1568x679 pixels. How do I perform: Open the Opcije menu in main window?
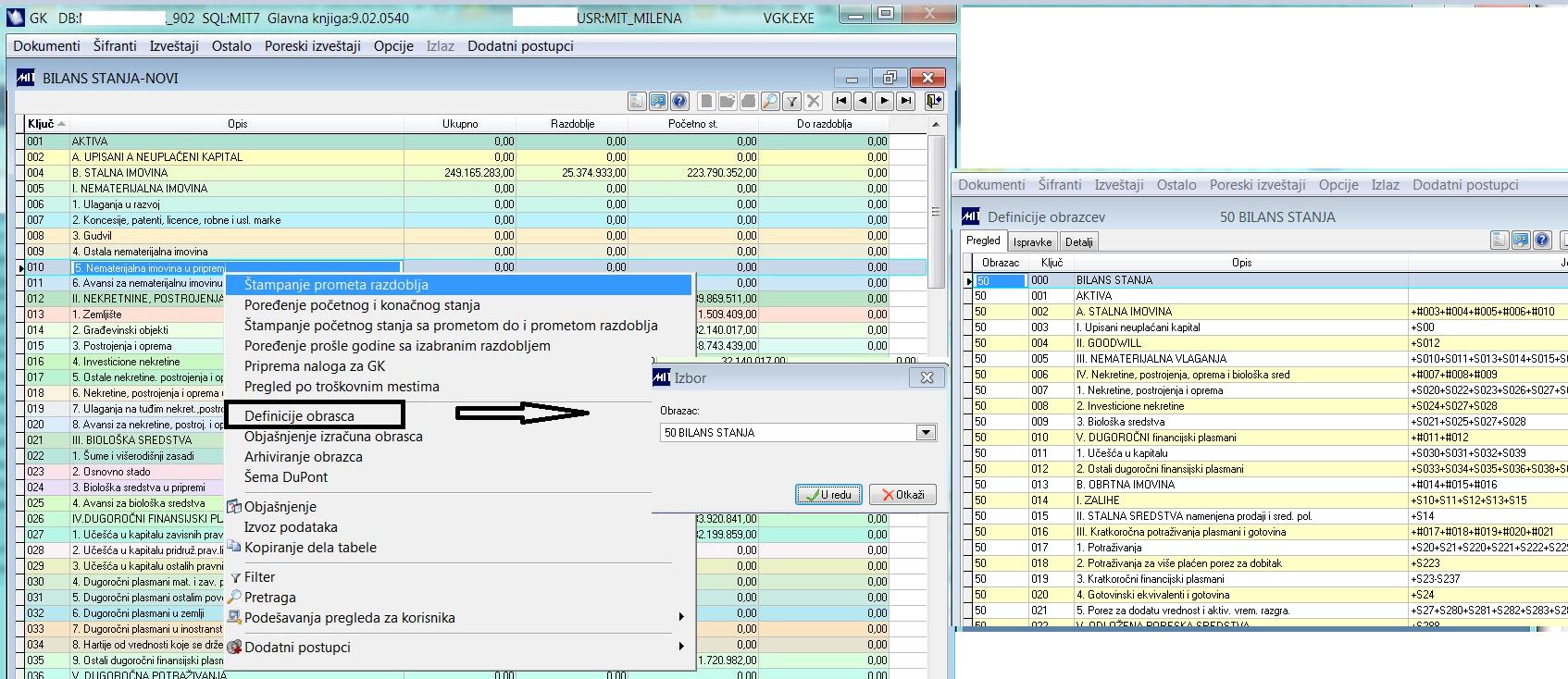[393, 45]
